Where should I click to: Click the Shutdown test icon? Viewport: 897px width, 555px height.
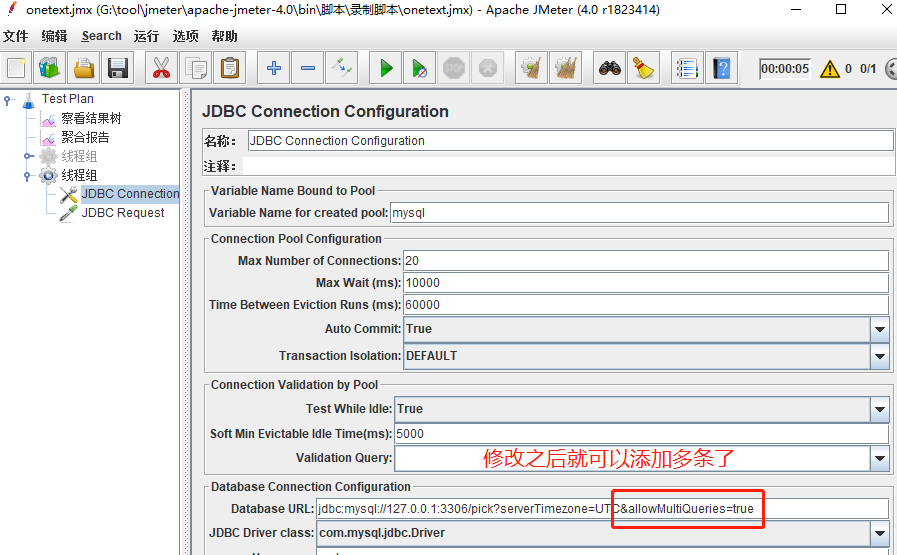(488, 69)
